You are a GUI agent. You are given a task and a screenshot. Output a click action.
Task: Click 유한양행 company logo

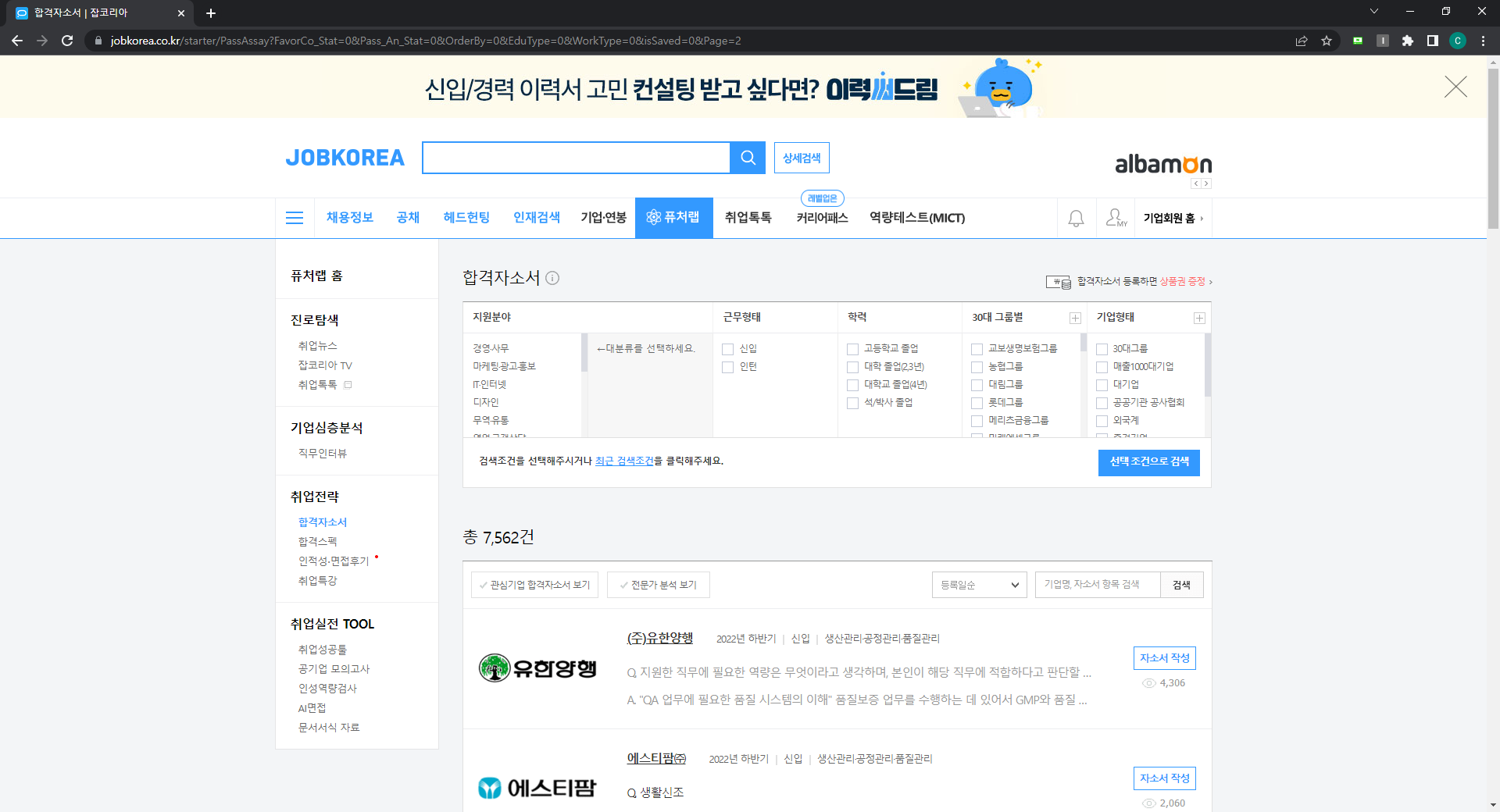pyautogui.click(x=537, y=668)
